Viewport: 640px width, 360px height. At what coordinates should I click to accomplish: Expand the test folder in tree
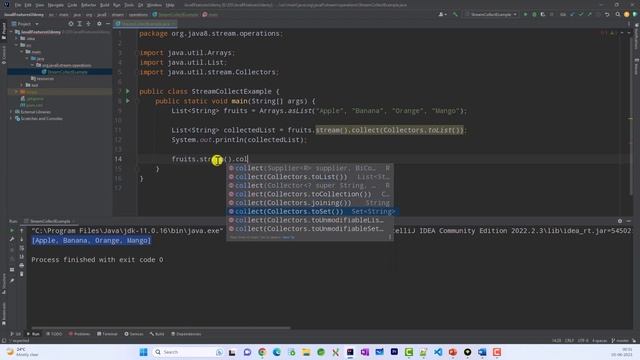[22, 85]
